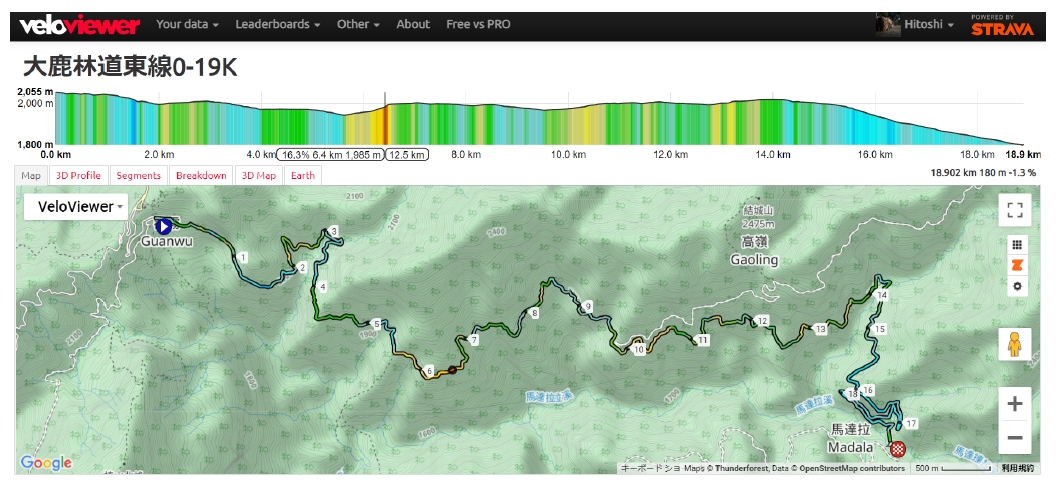Viewport: 1057px width, 487px height.
Task: Click kilometer 10 marker on route
Action: [639, 349]
